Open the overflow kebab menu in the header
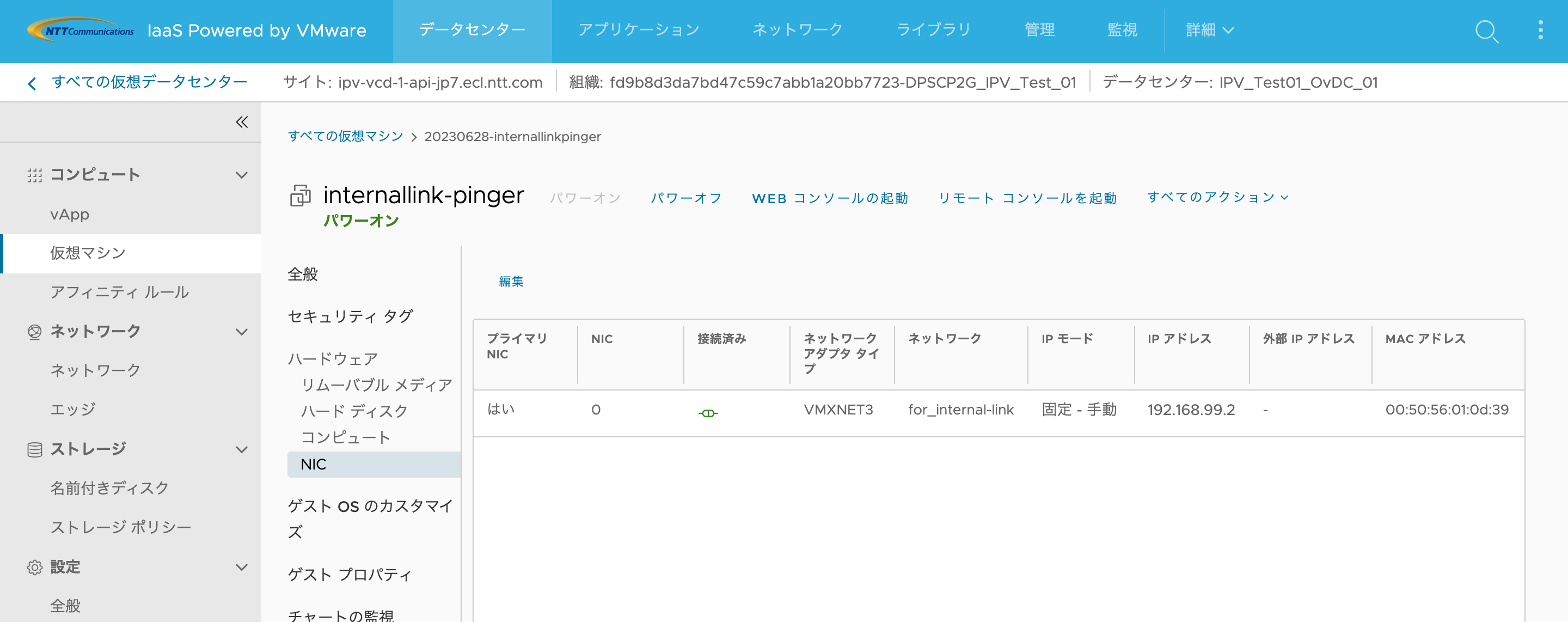Viewport: 1568px width, 622px height. [x=1541, y=29]
